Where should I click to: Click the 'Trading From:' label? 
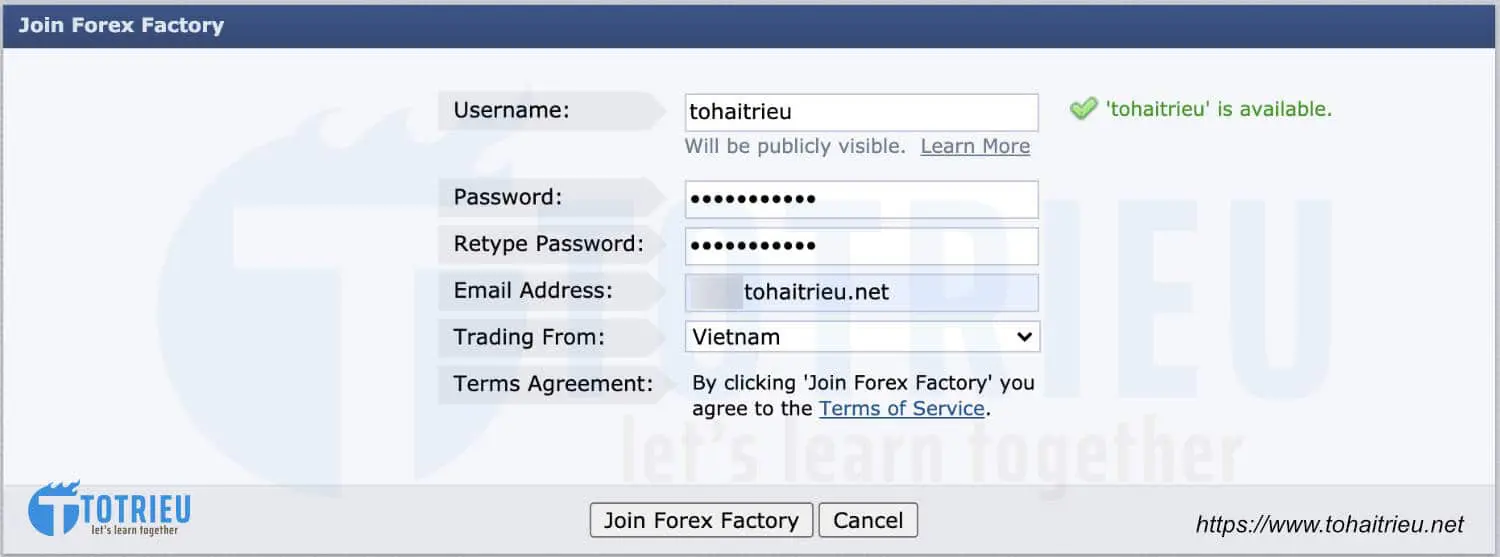[529, 337]
